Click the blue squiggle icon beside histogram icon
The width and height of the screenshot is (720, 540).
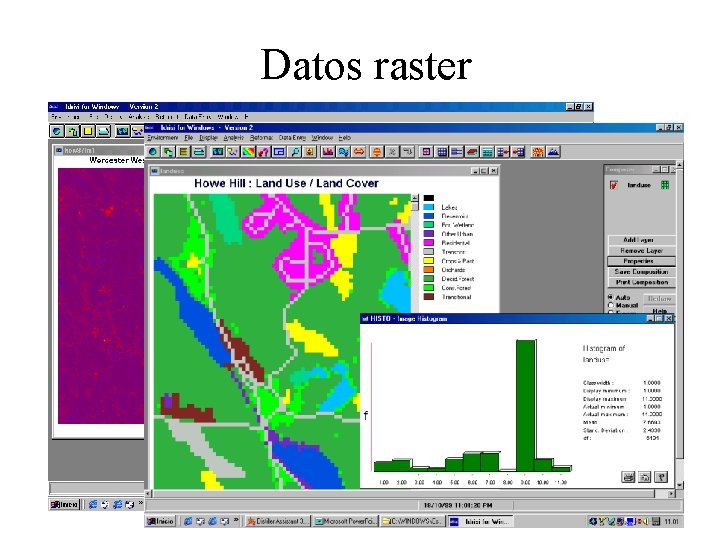click(343, 152)
